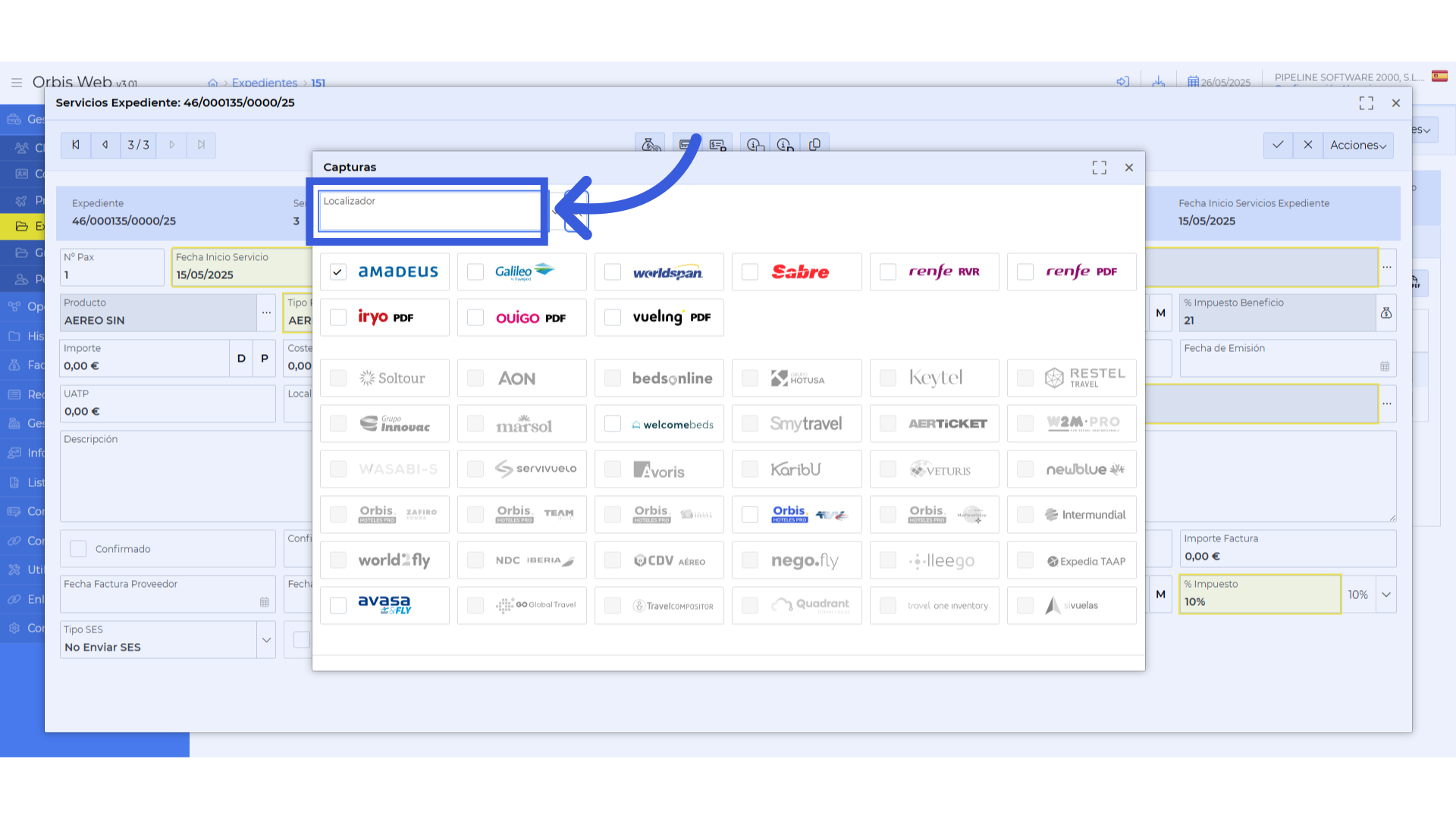
Task: Toggle the Confirmado checkbox
Action: [78, 548]
